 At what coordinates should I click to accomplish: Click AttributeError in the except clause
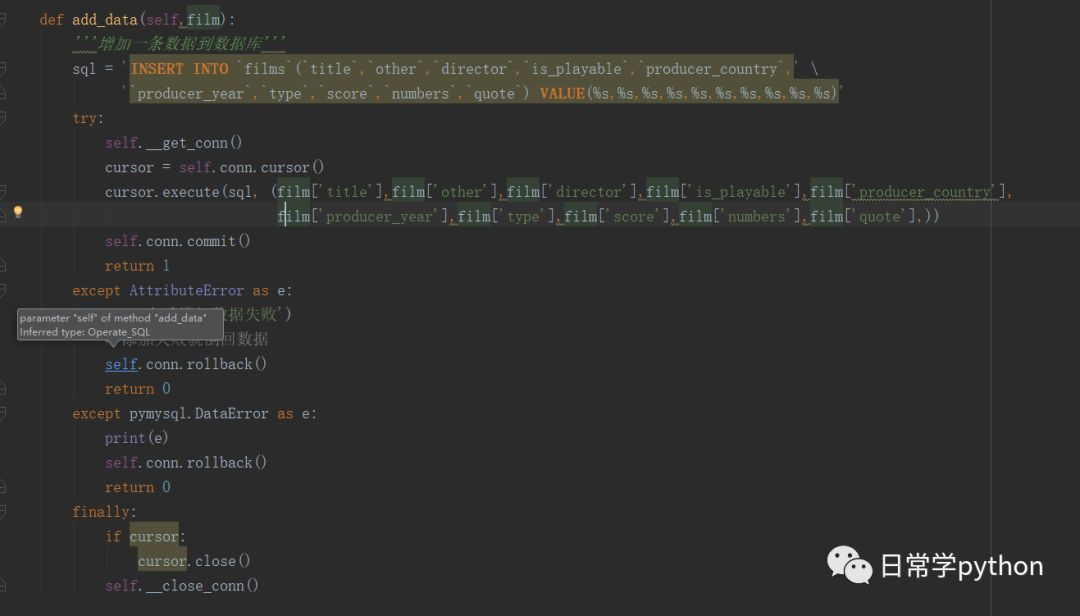[x=186, y=291]
